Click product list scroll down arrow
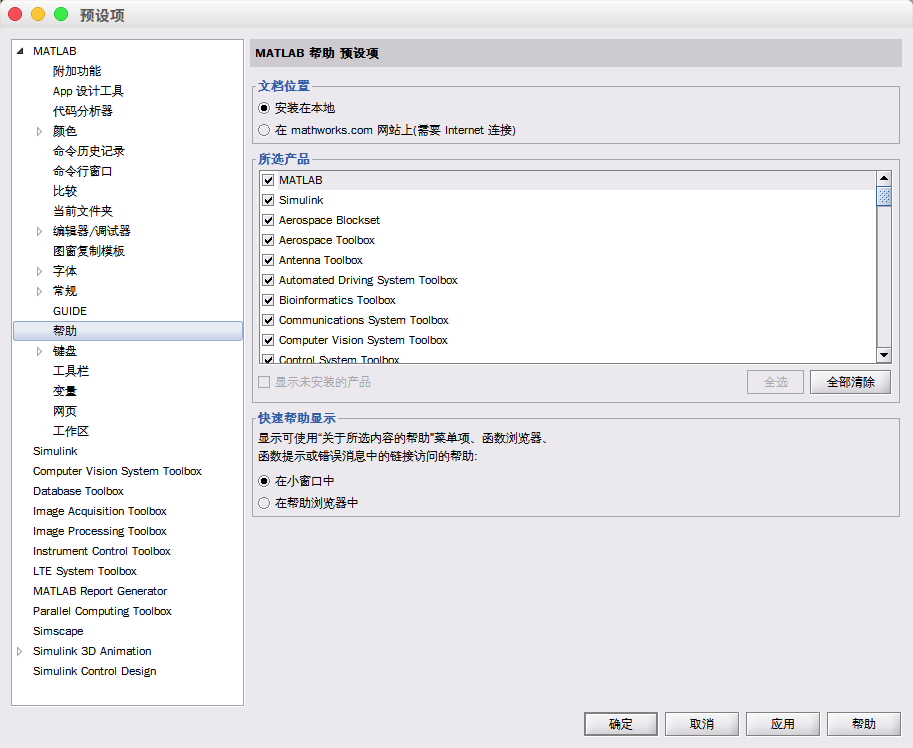This screenshot has width=913, height=748. [884, 355]
